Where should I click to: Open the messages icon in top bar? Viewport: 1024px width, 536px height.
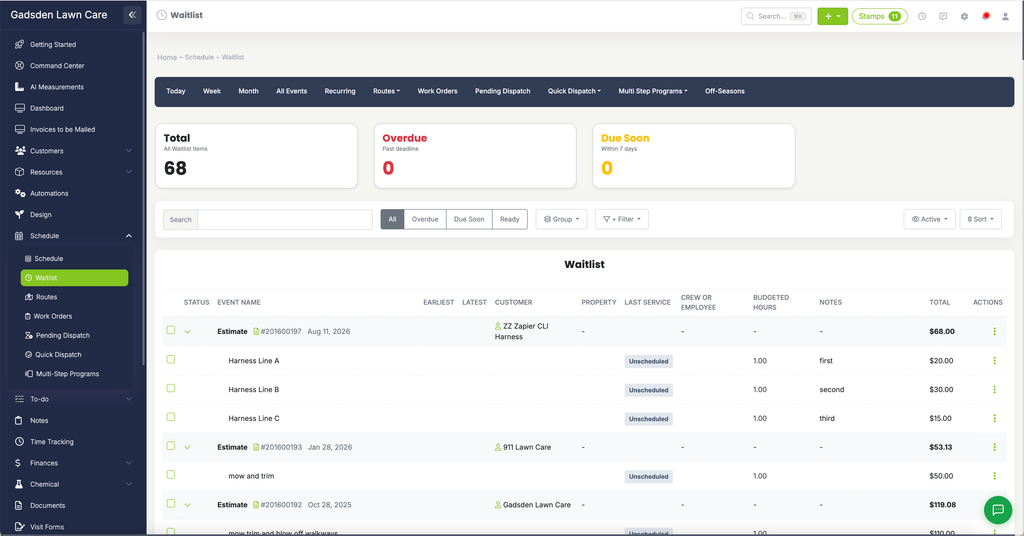tap(943, 16)
